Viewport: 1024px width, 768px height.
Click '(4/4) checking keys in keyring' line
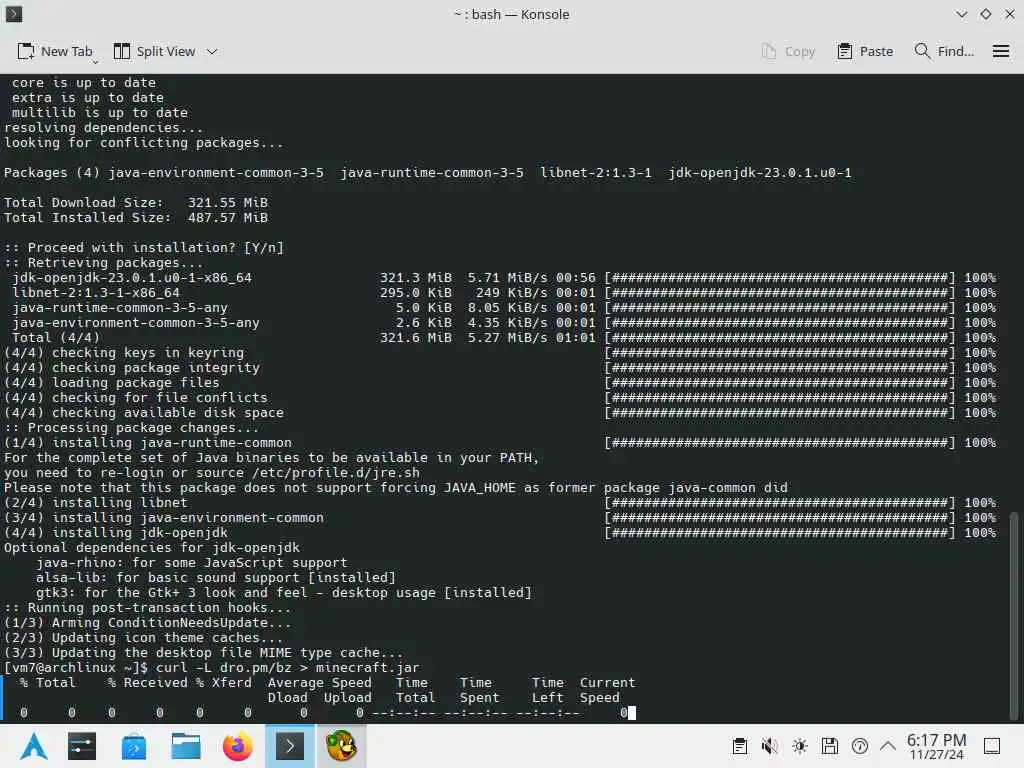click(124, 353)
